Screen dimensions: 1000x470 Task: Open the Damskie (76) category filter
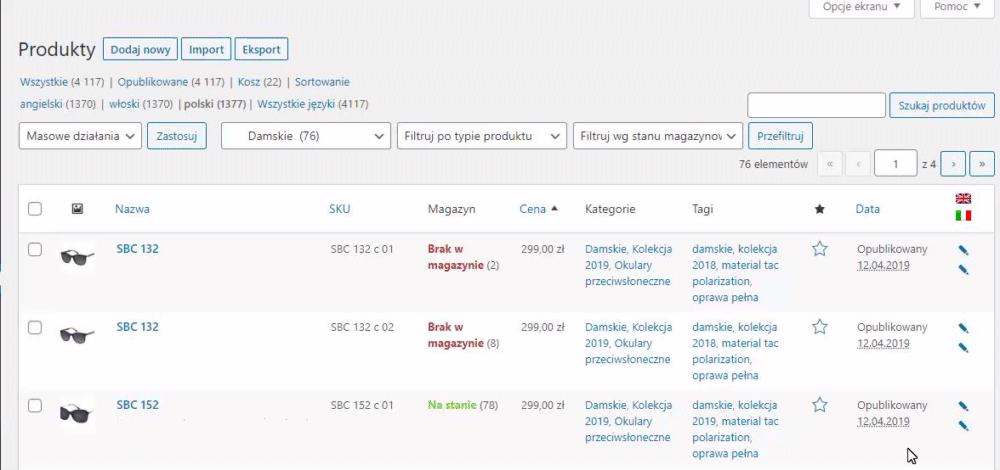pyautogui.click(x=306, y=136)
